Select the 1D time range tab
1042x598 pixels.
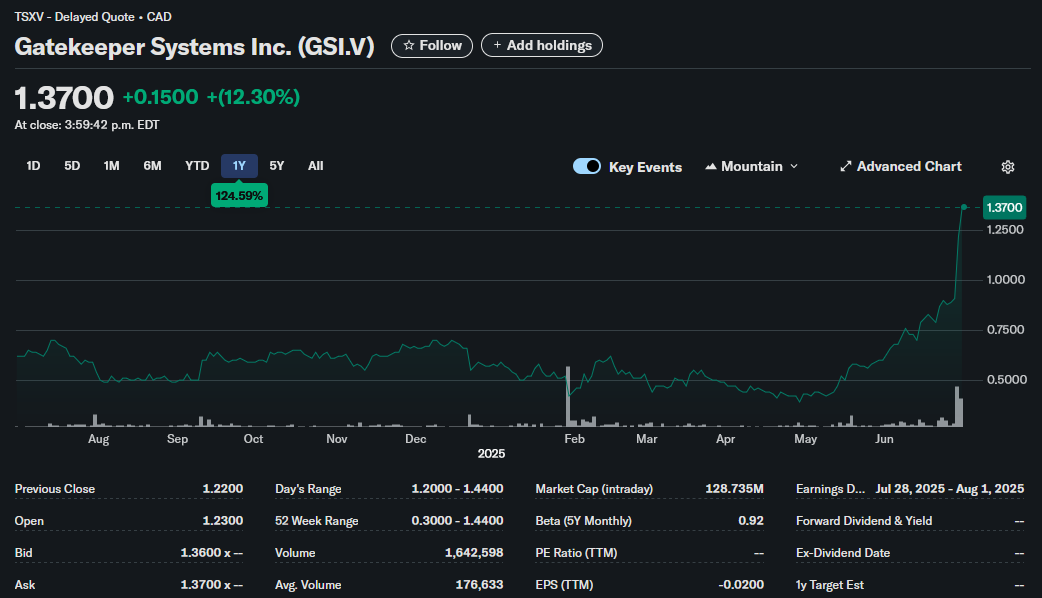[x=33, y=166]
